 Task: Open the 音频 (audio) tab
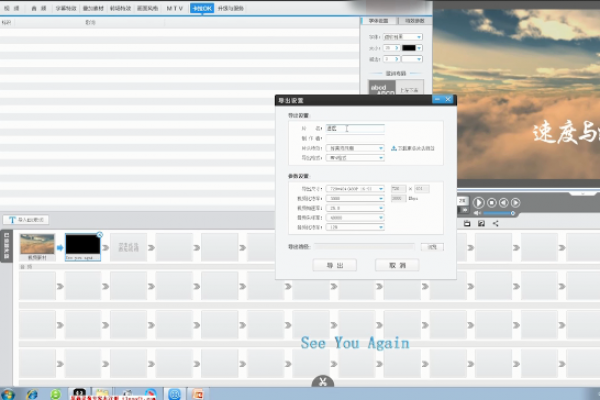coord(39,8)
